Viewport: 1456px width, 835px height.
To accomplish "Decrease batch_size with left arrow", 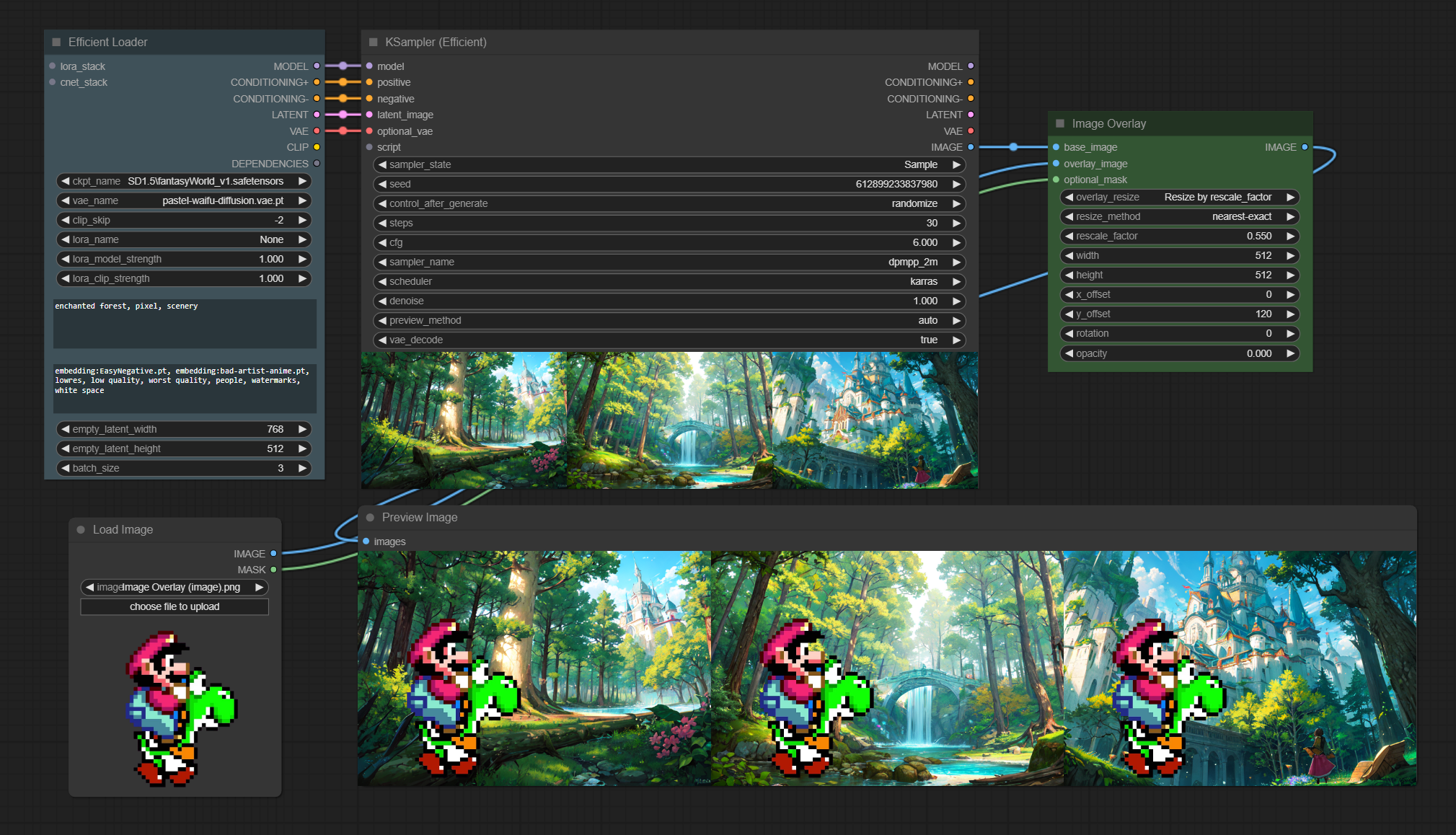I will click(66, 469).
